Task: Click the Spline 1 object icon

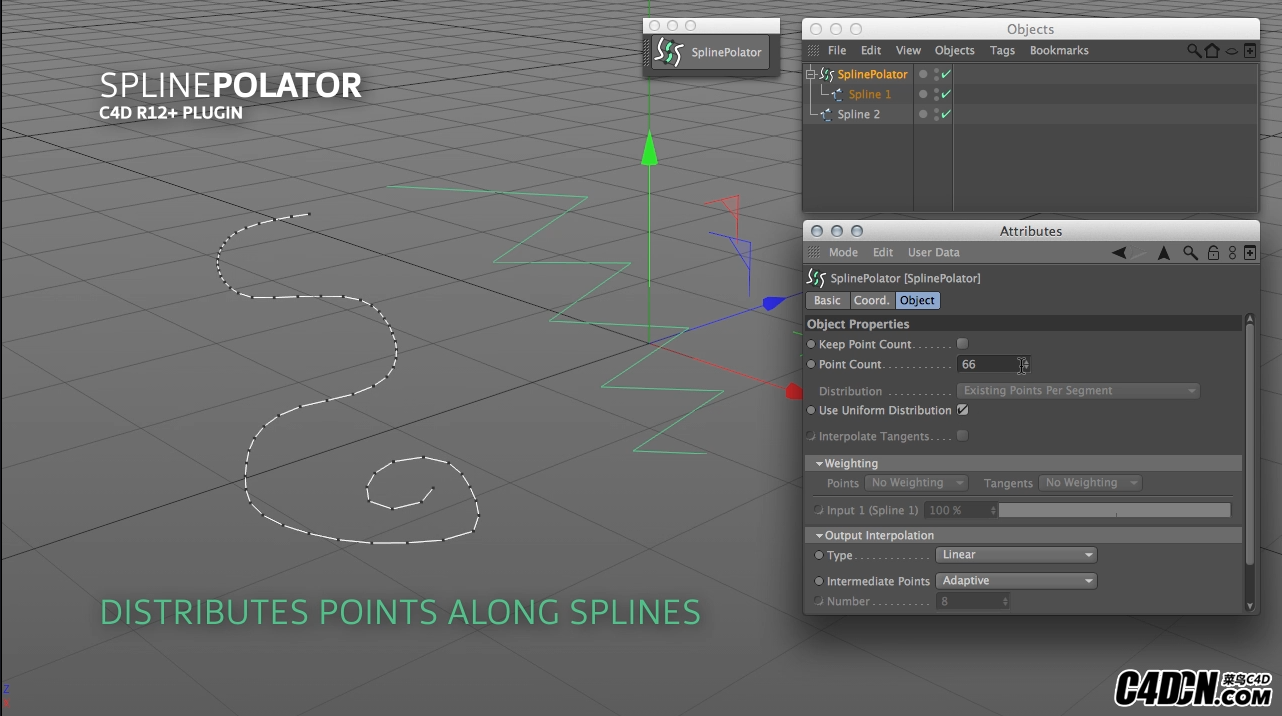Action: (x=838, y=94)
